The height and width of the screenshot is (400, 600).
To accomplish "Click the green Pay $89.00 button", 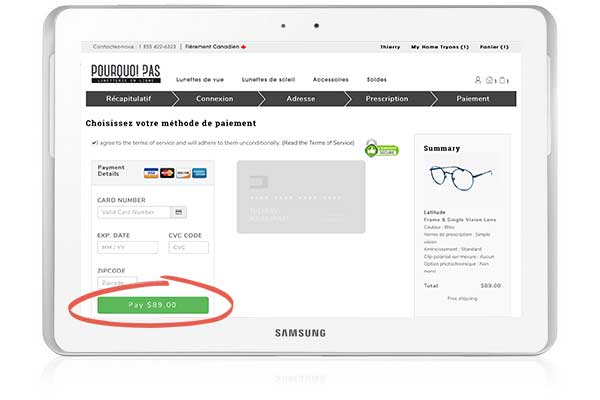I will tap(153, 305).
